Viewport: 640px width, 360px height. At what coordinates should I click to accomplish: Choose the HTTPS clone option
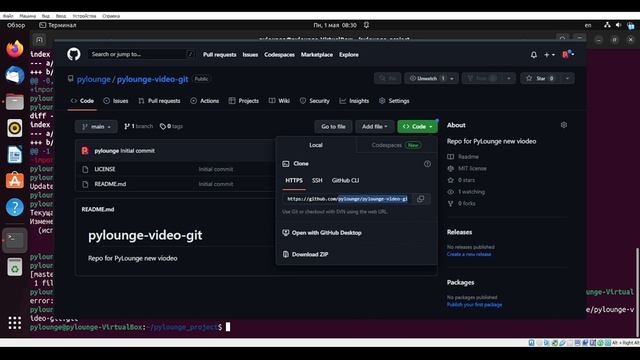click(x=294, y=180)
